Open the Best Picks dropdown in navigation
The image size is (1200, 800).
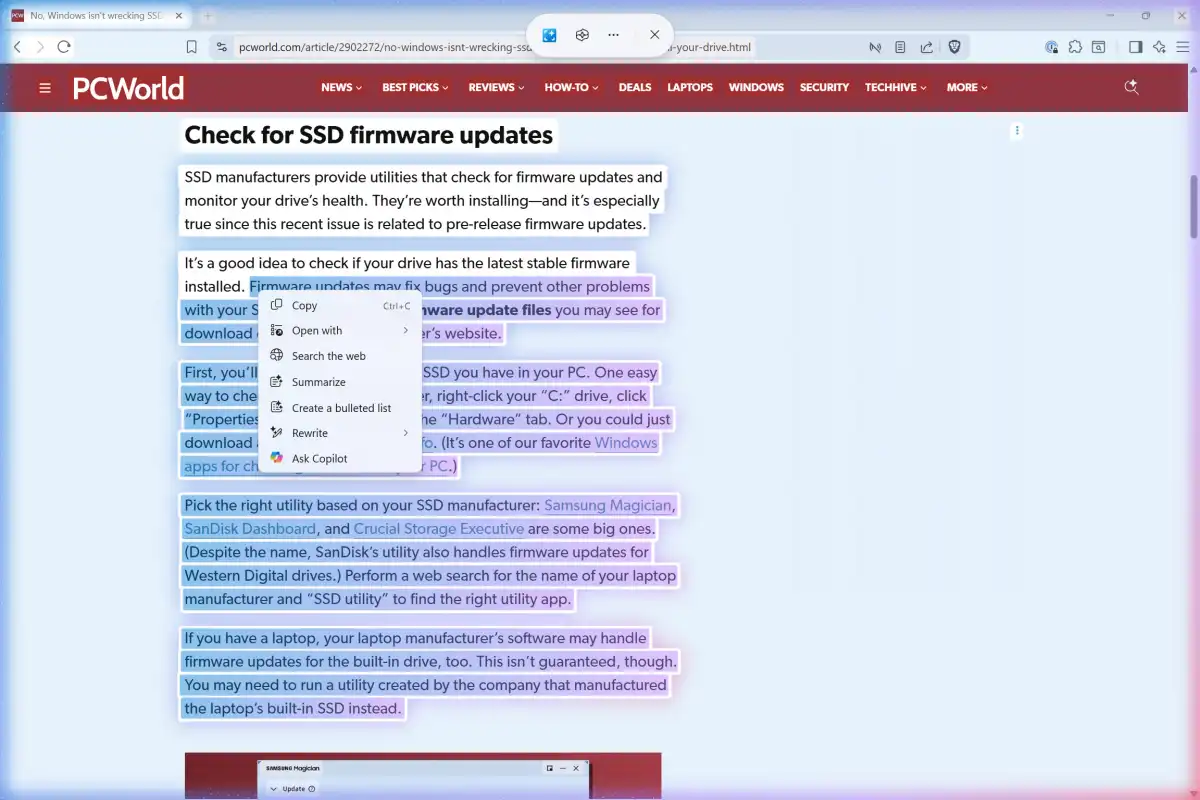tap(415, 87)
